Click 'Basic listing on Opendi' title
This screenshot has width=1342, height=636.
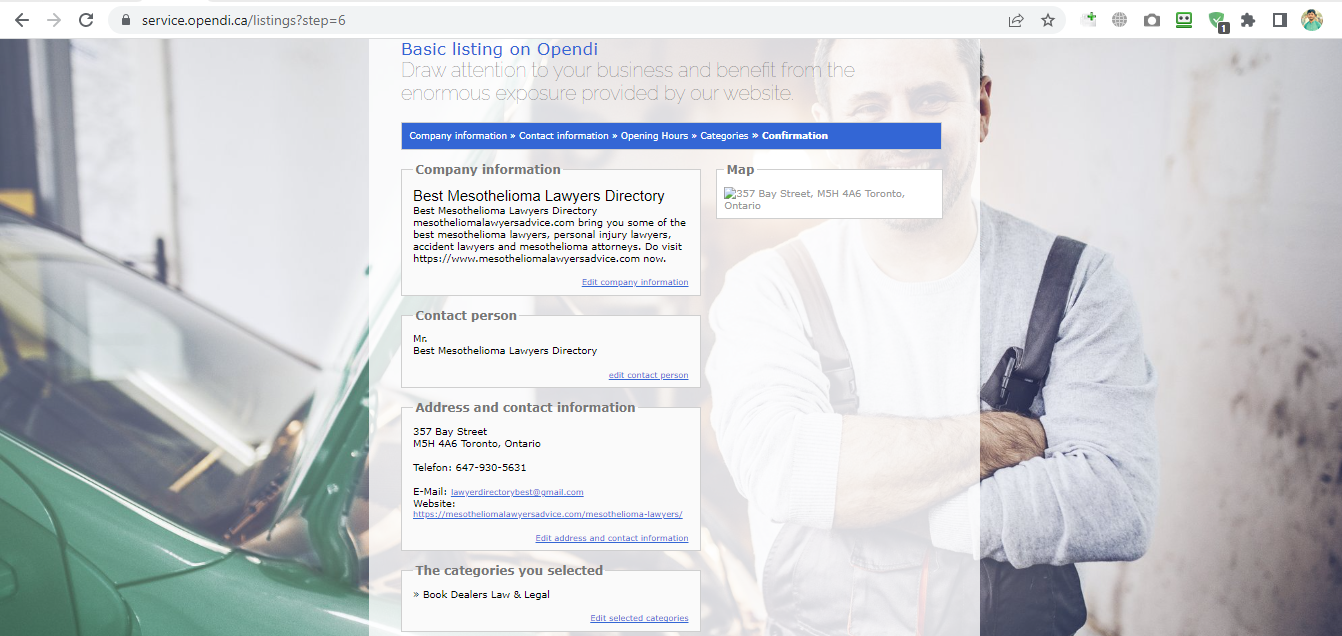500,49
